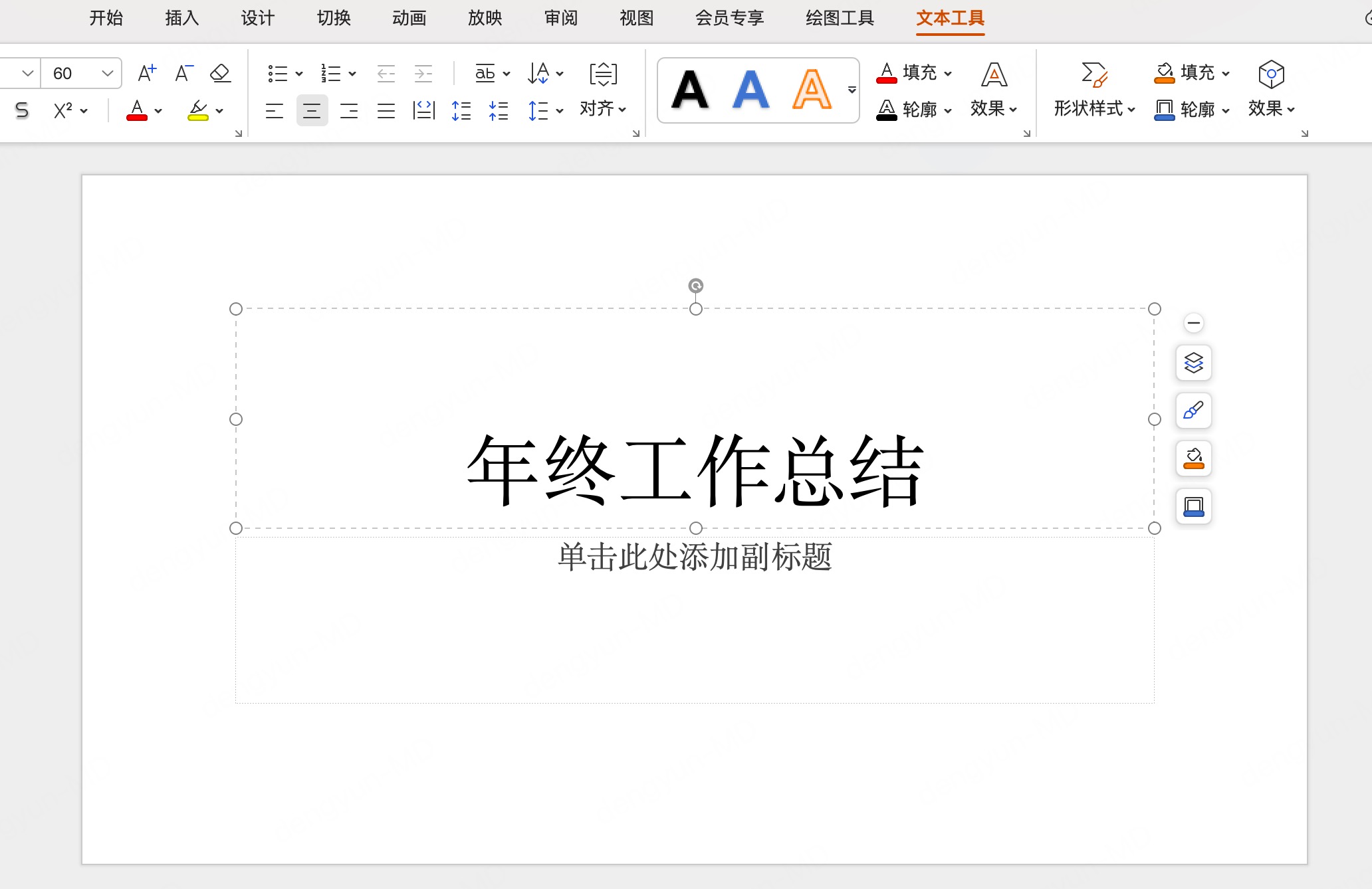Go to the 切换 tab
This screenshot has height=889, width=1372.
(334, 18)
